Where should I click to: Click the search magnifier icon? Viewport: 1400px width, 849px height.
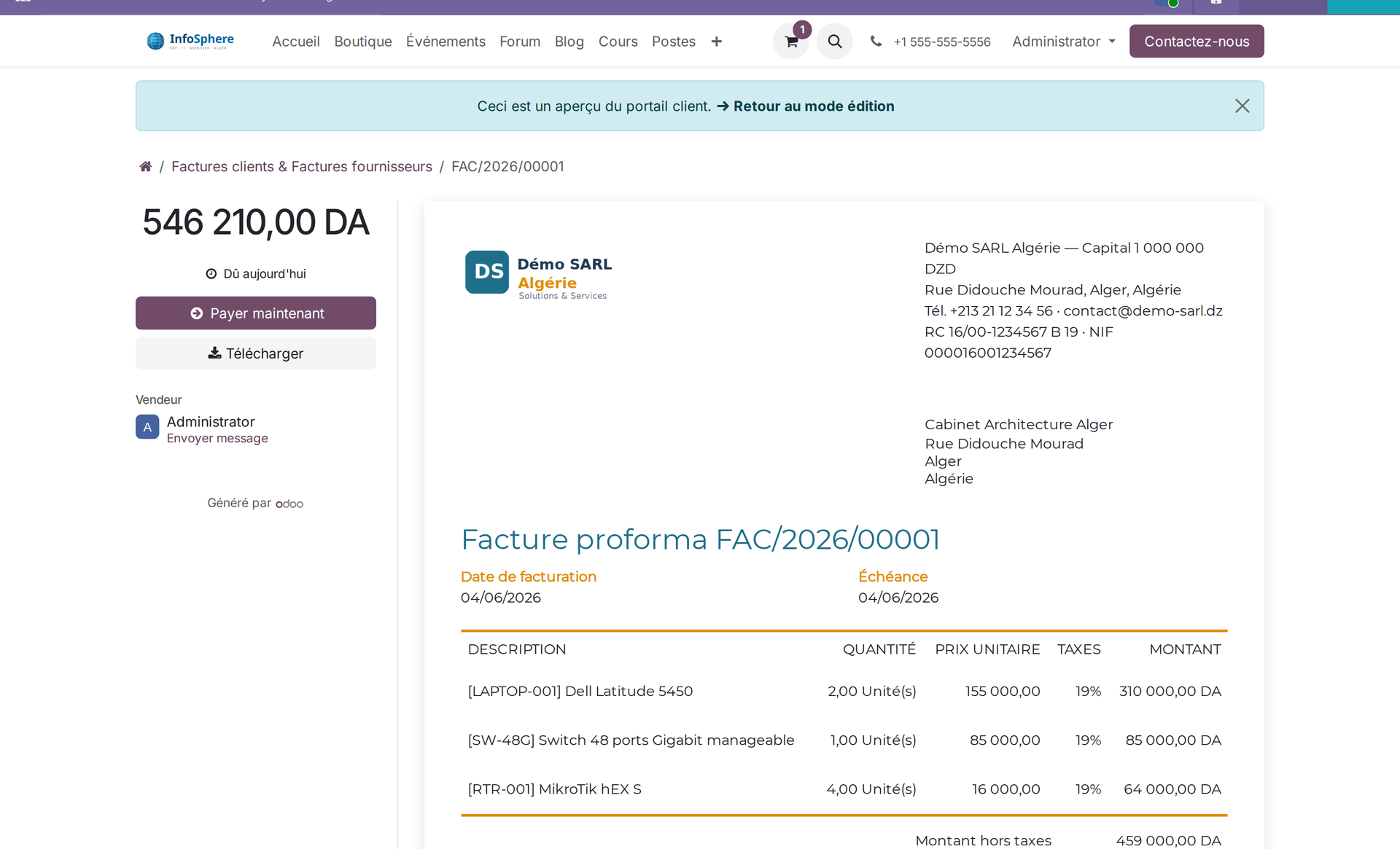835,42
